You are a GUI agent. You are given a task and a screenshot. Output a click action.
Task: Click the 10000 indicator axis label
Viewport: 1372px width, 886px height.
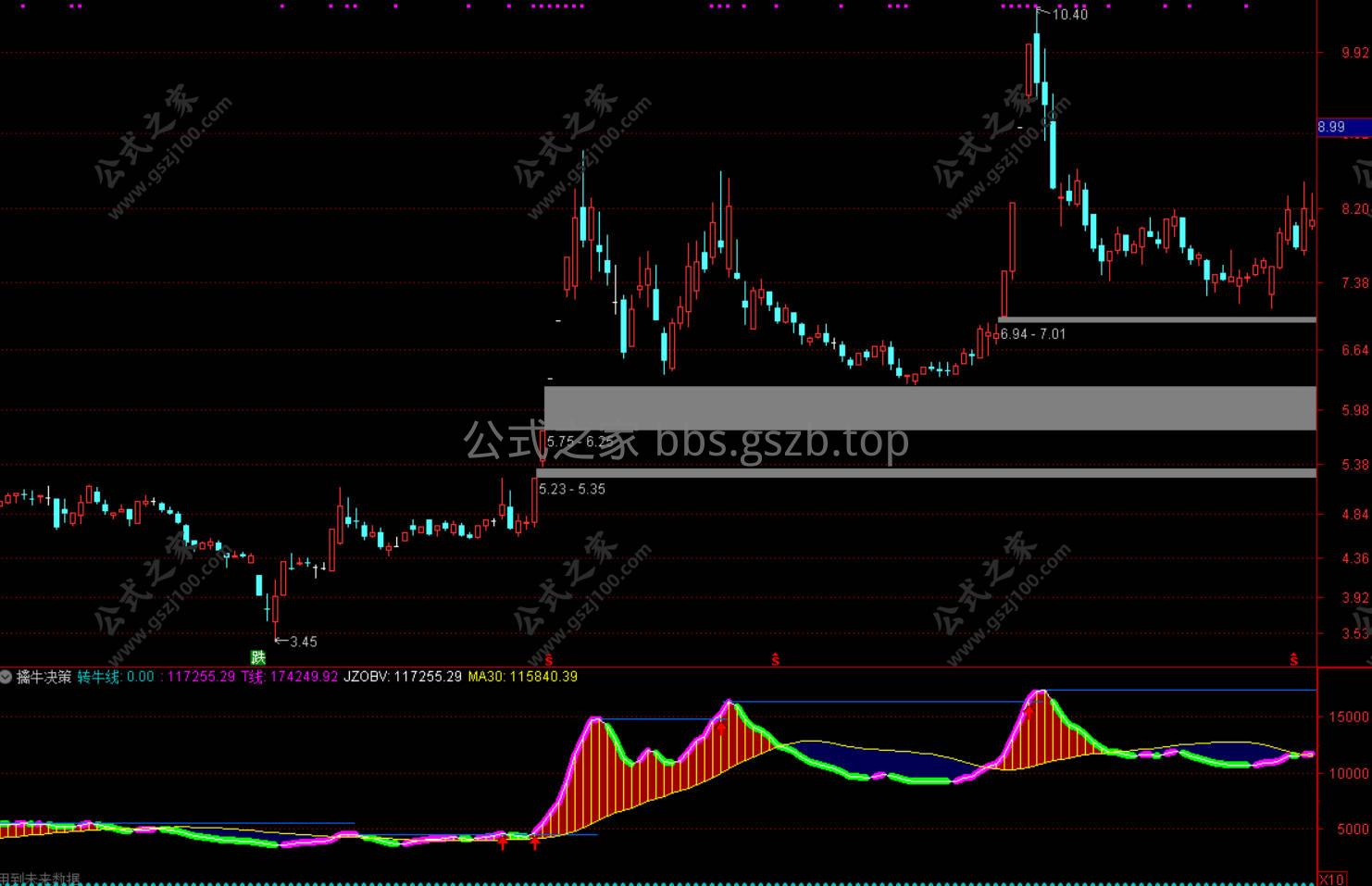[x=1351, y=773]
